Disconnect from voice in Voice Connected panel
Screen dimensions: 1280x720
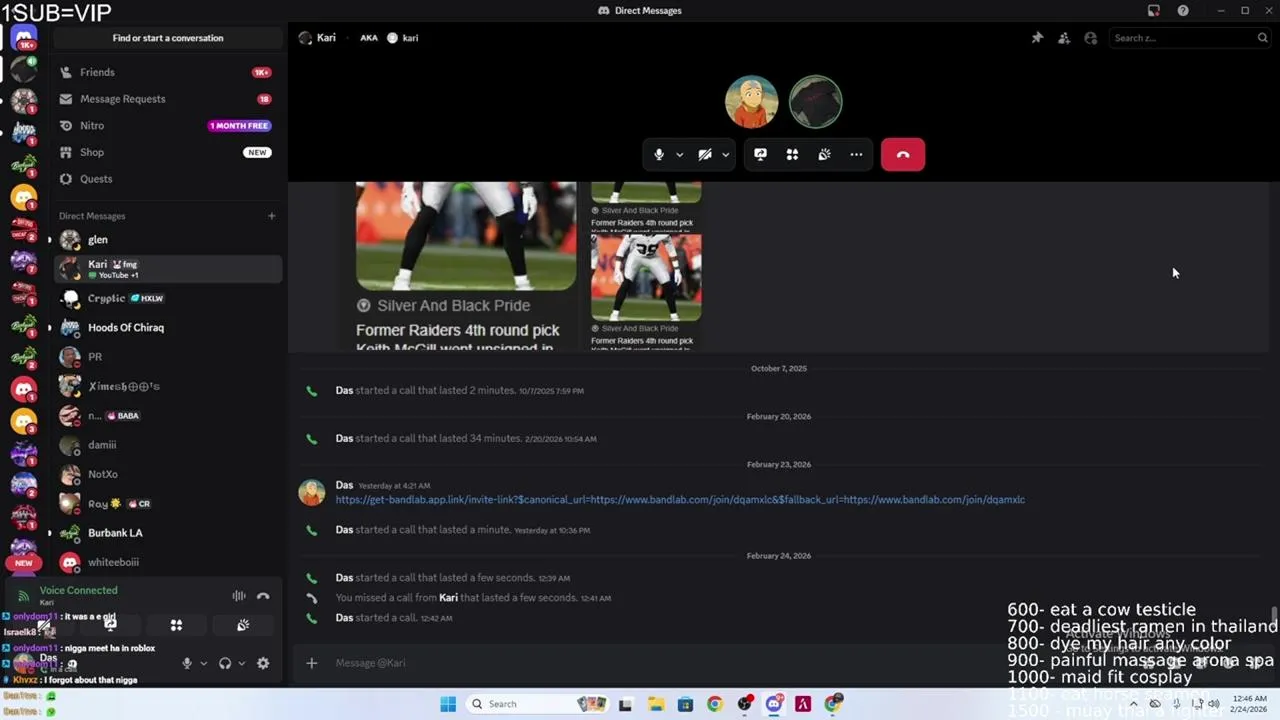[263, 596]
